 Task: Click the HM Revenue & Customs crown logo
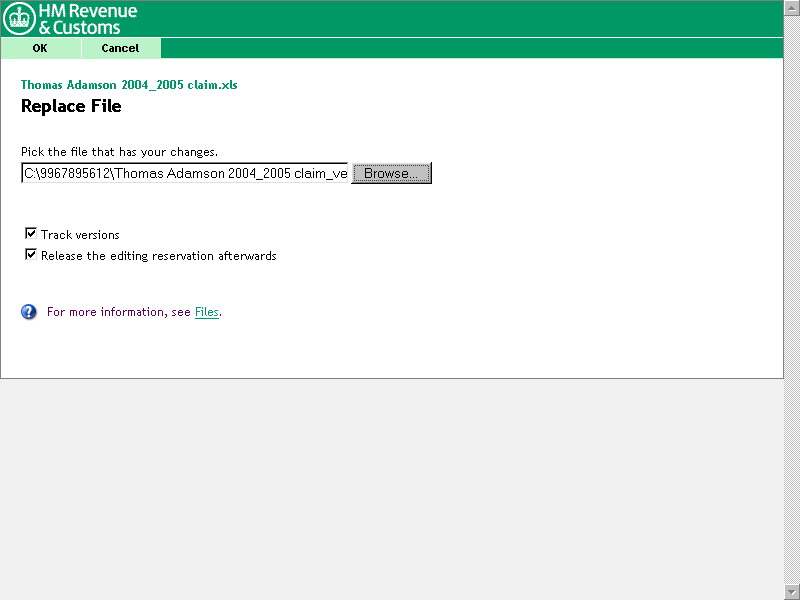point(19,19)
